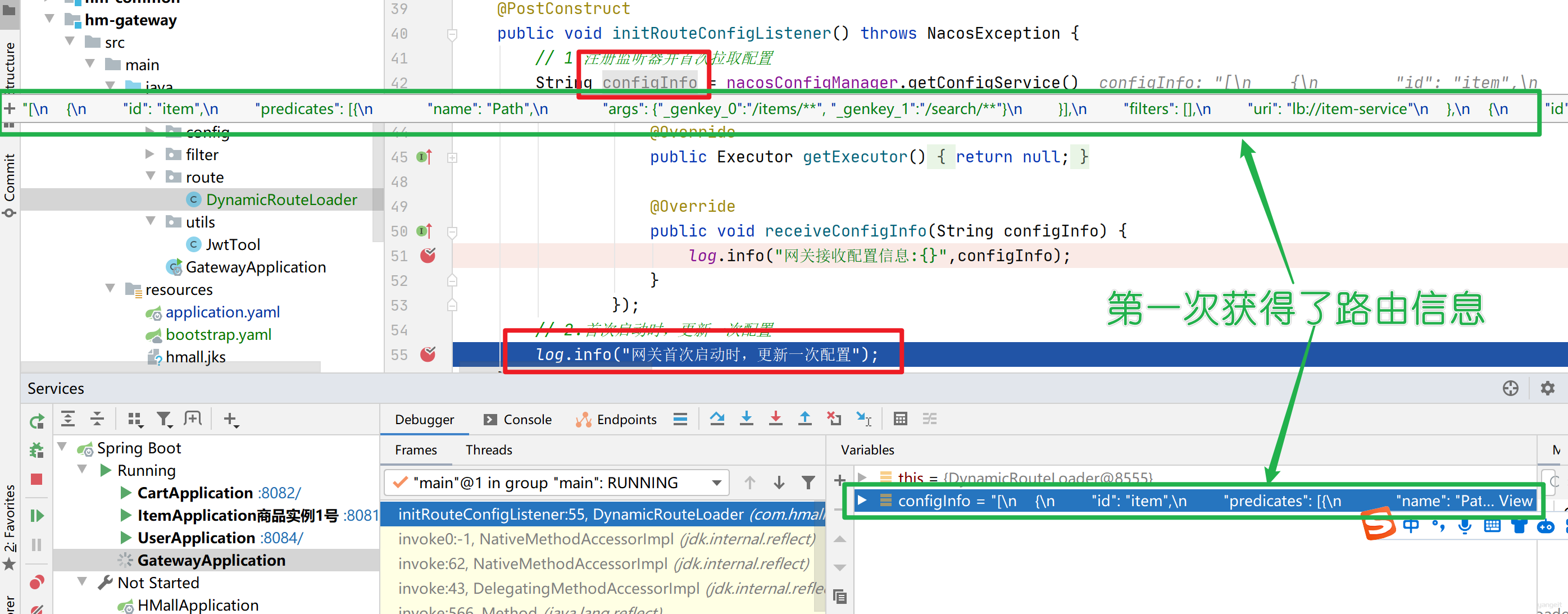Click the New Watch plus icon in Variables
This screenshot has height=614, width=1568.
click(839, 480)
